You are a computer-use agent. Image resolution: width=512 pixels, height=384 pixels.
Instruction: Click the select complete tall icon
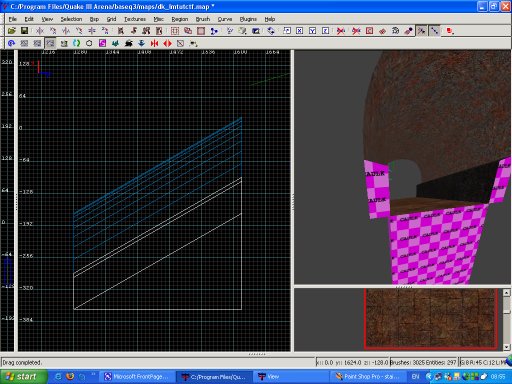pyautogui.click(x=121, y=31)
